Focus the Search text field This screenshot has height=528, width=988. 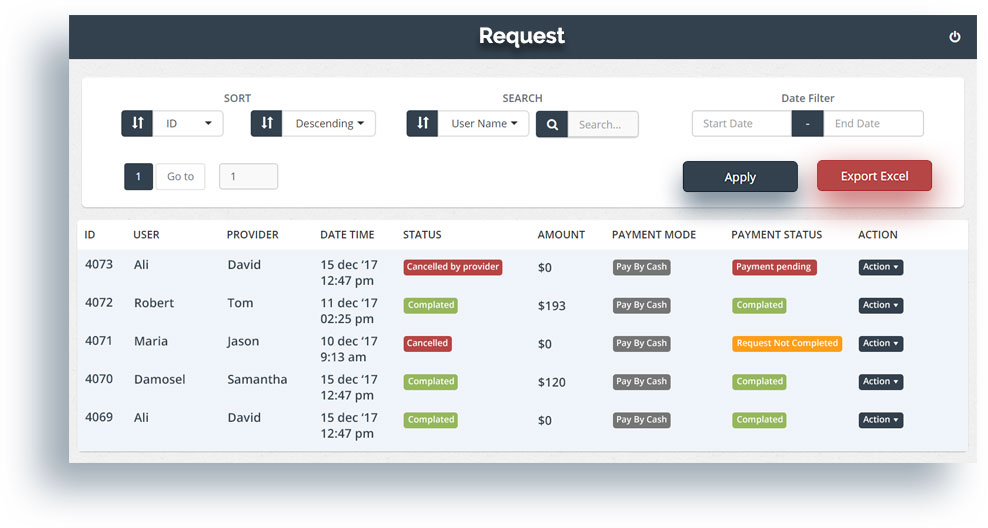[x=603, y=124]
